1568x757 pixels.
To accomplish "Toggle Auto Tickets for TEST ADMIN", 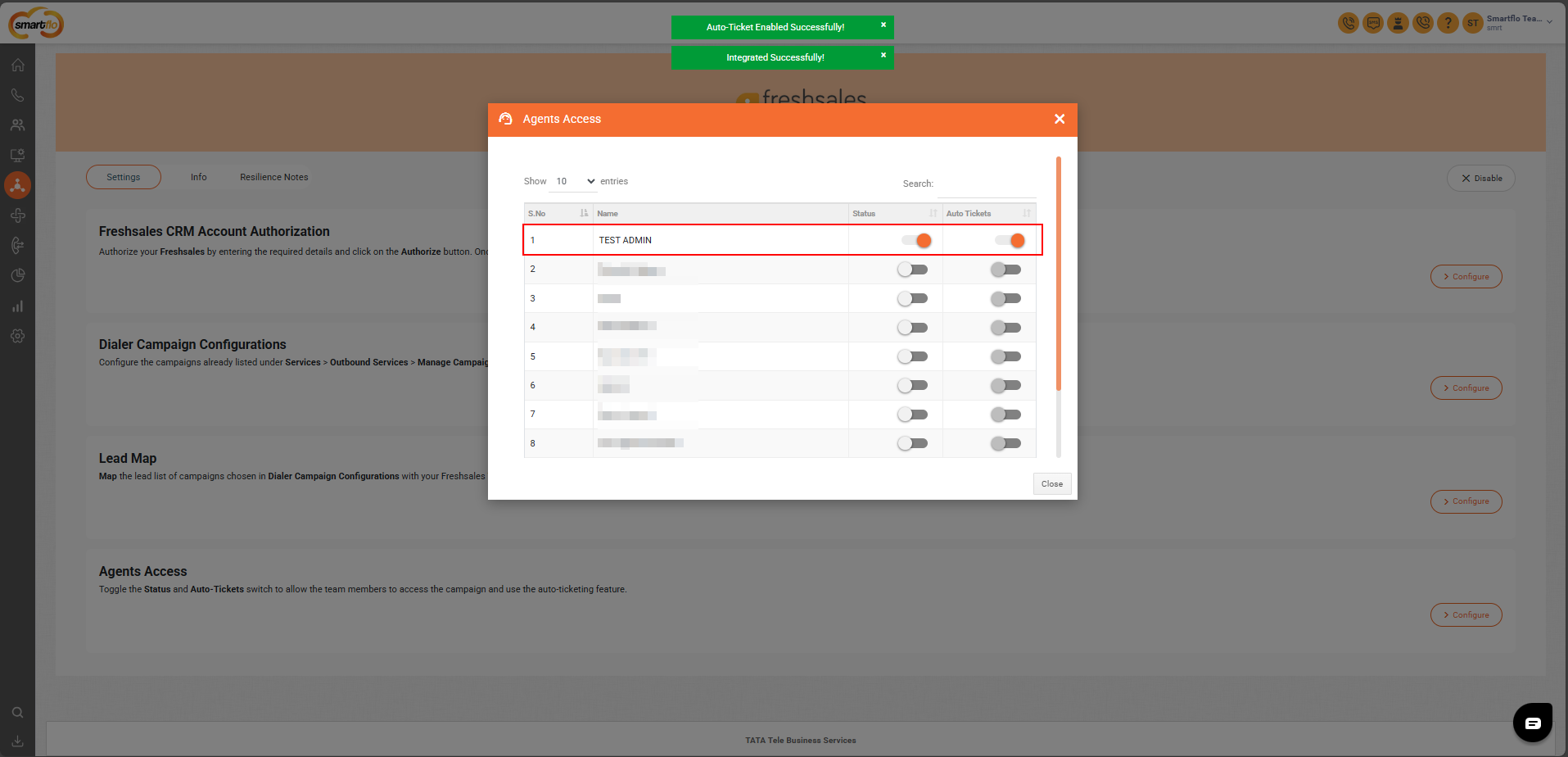I will 1010,240.
